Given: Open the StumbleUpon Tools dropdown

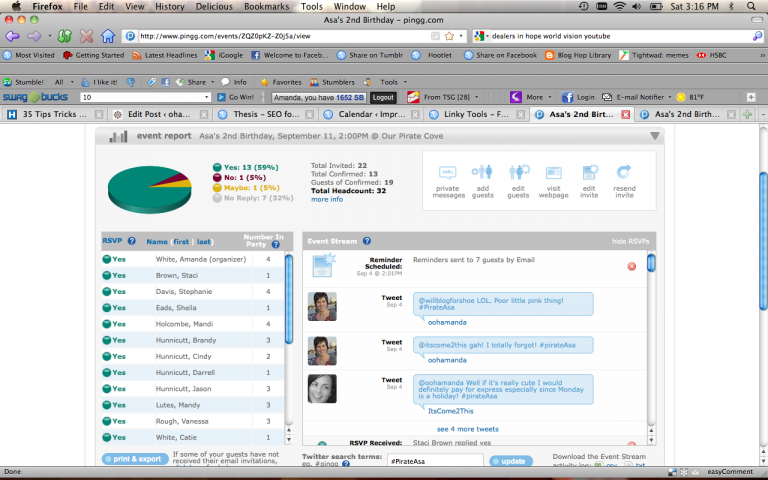Looking at the screenshot, I should coord(390,82).
